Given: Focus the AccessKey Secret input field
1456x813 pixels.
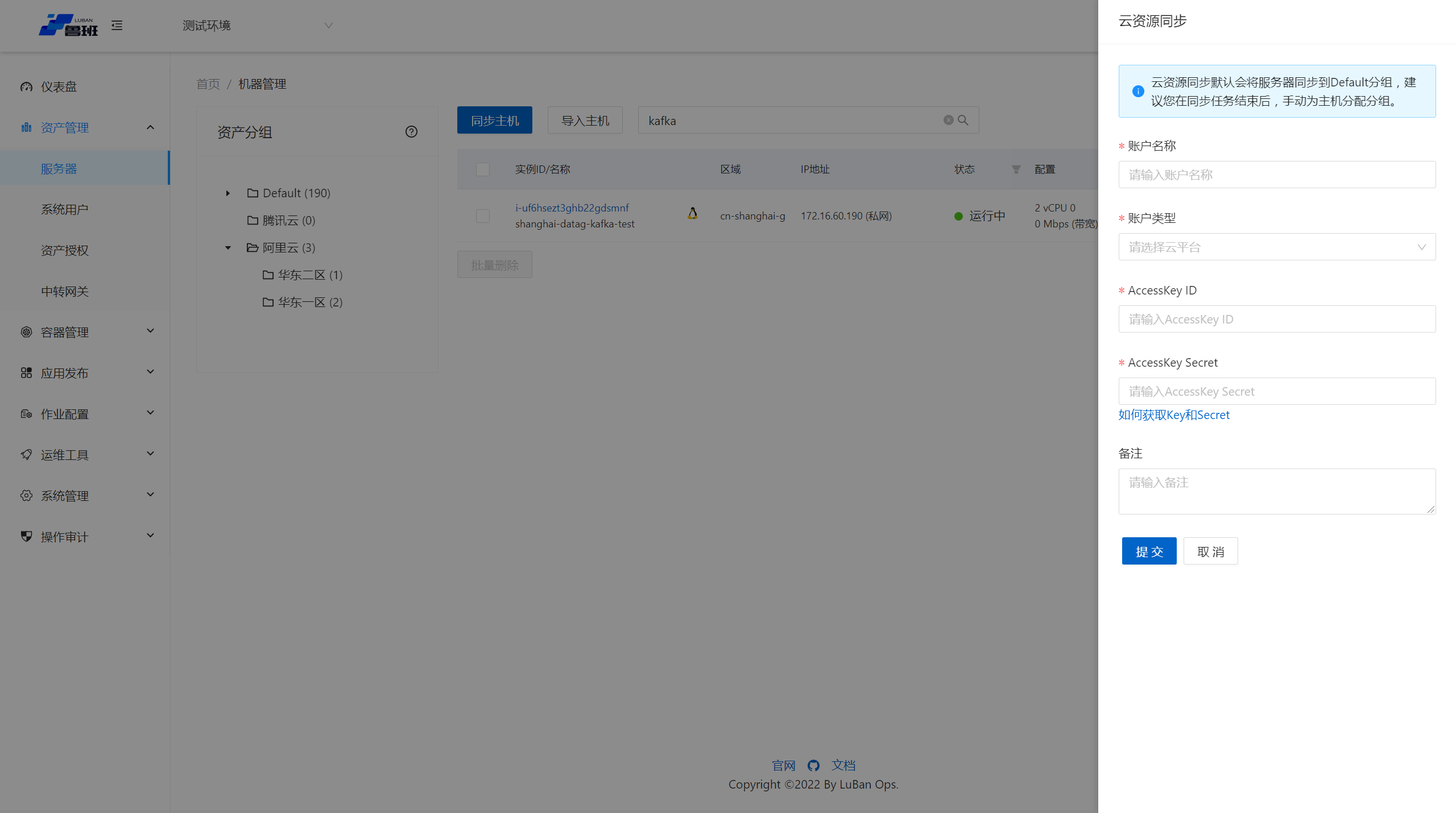Looking at the screenshot, I should pyautogui.click(x=1277, y=391).
